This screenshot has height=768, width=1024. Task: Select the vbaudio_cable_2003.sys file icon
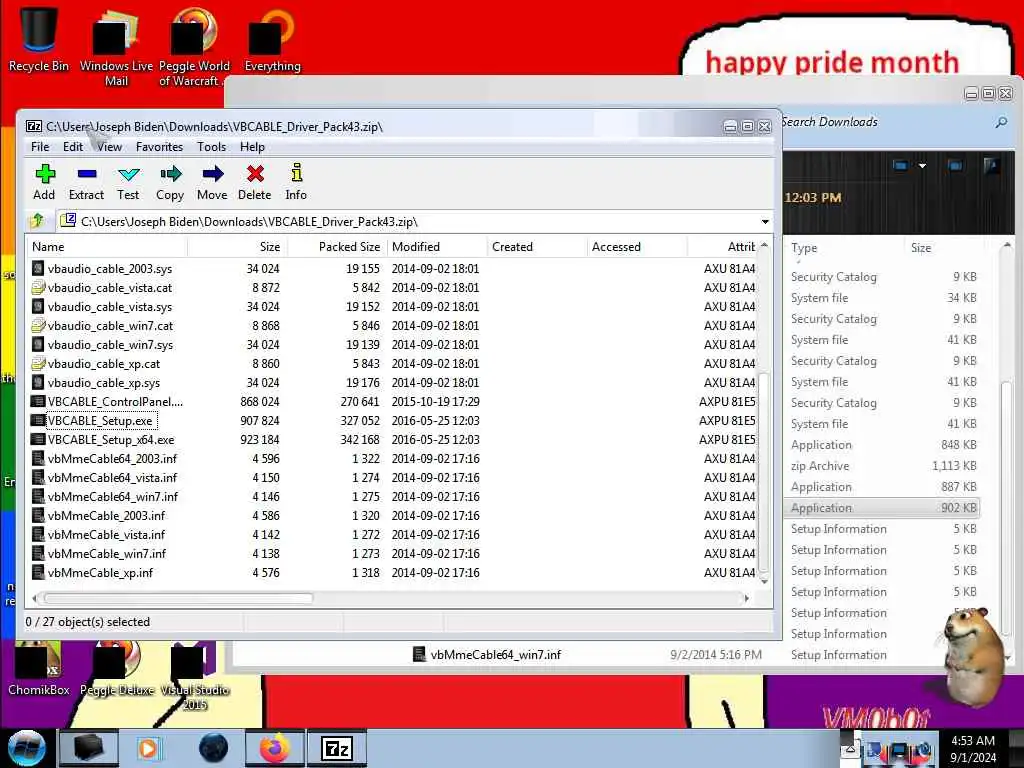tap(38, 268)
